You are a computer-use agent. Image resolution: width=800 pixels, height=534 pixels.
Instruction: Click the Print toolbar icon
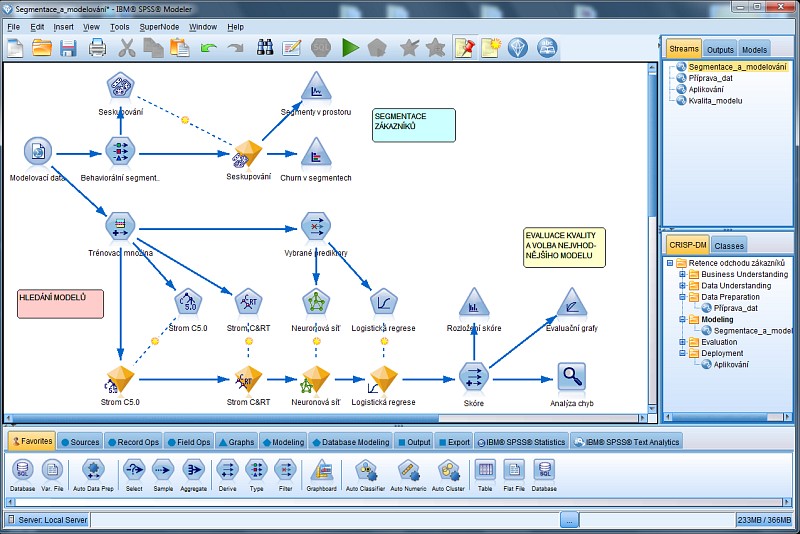(x=97, y=48)
